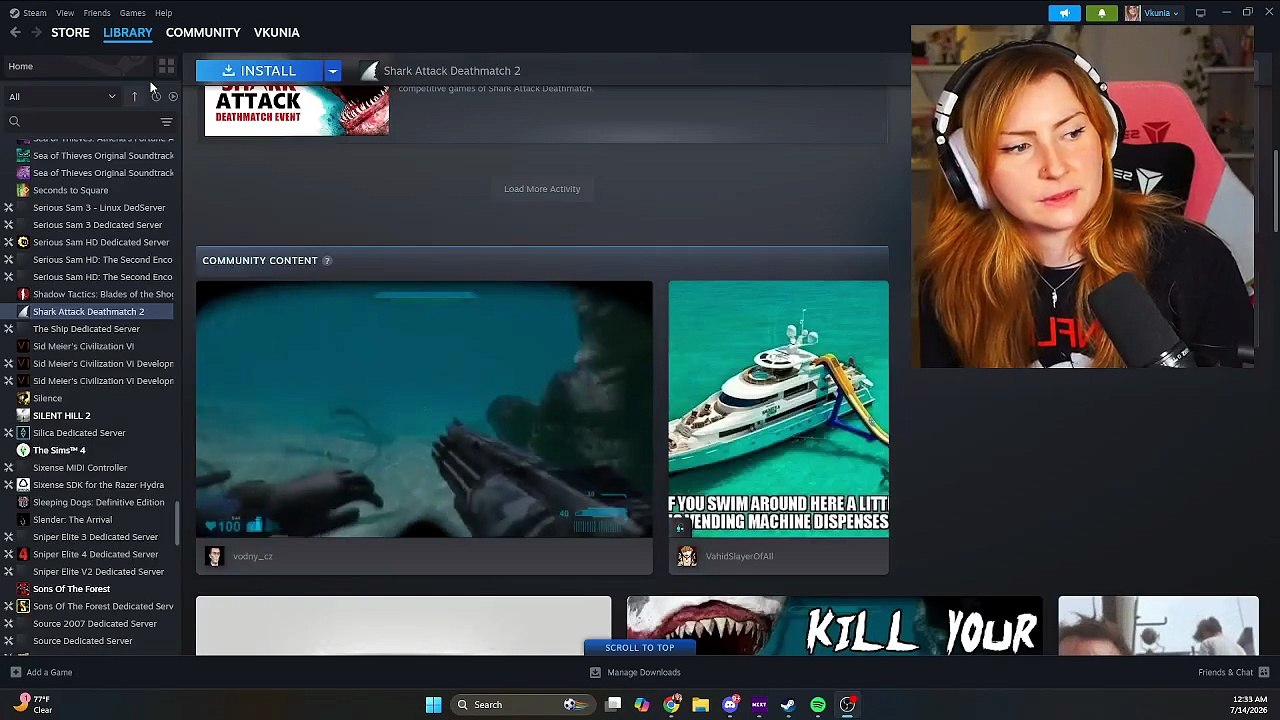This screenshot has height=720, width=1280.
Task: Open Spotify from the taskbar
Action: click(818, 705)
